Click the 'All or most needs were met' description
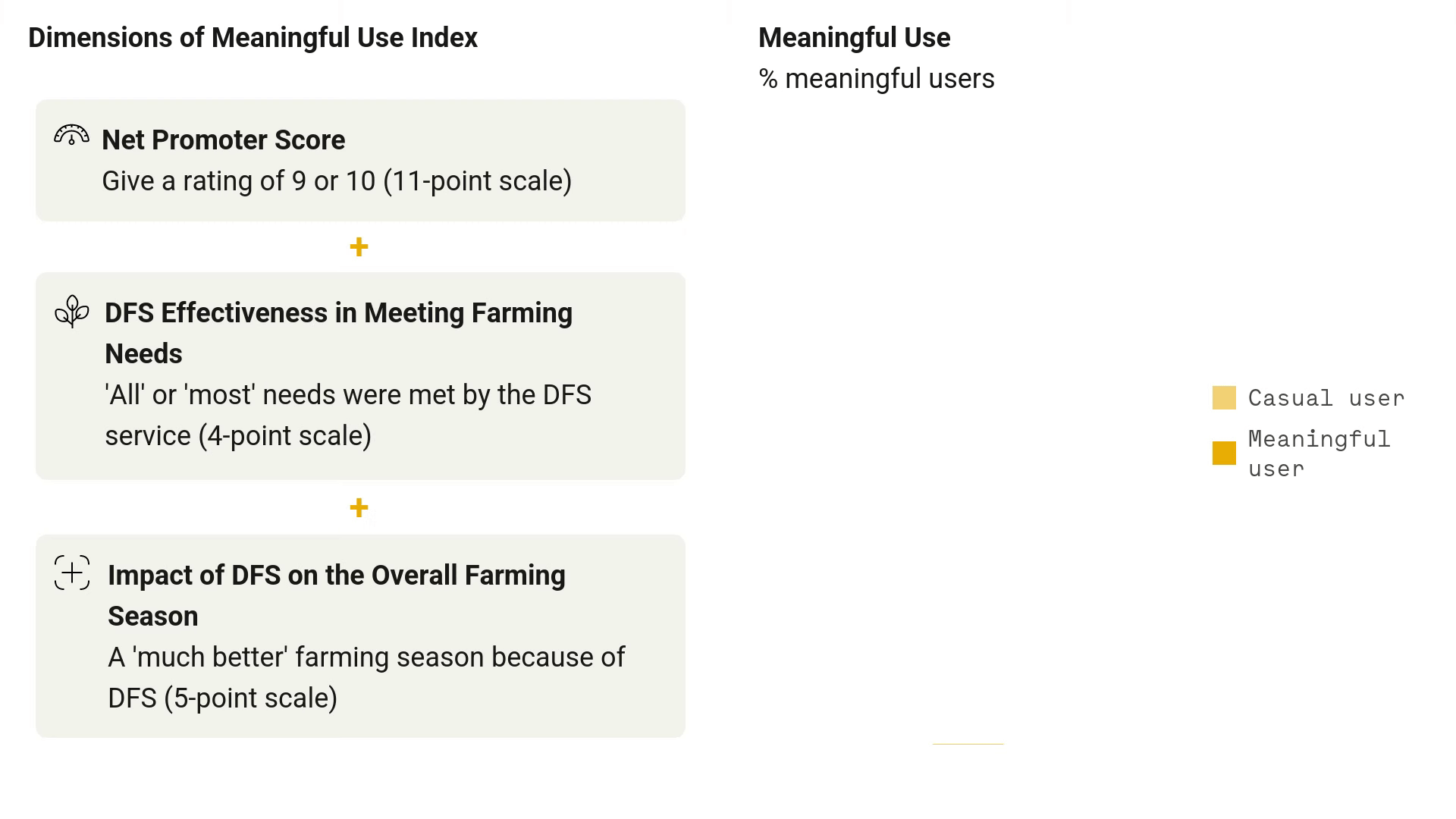The image size is (1456, 819). pos(347,415)
